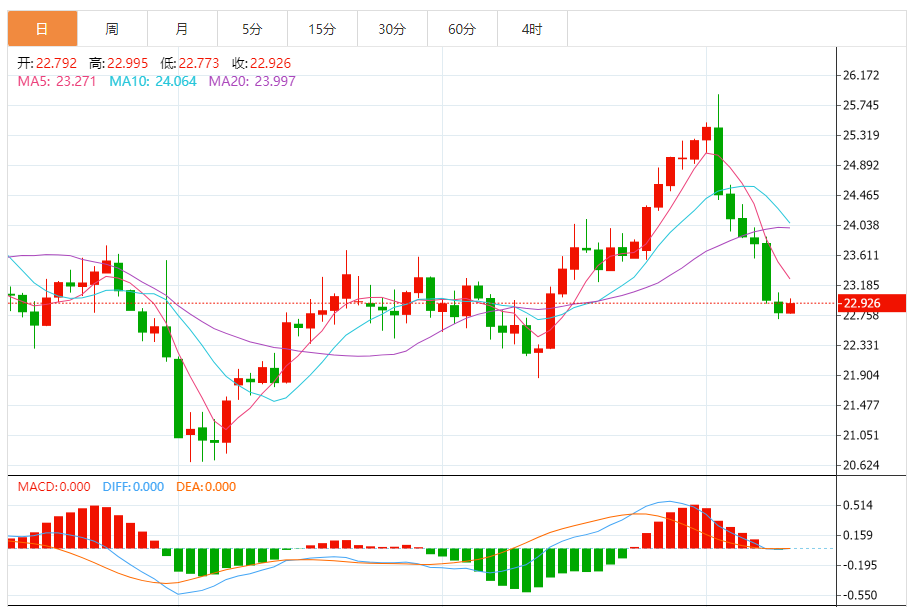The image size is (910, 607).
Task: Click the MA5: 23.271 indicator label
Action: tap(57, 81)
